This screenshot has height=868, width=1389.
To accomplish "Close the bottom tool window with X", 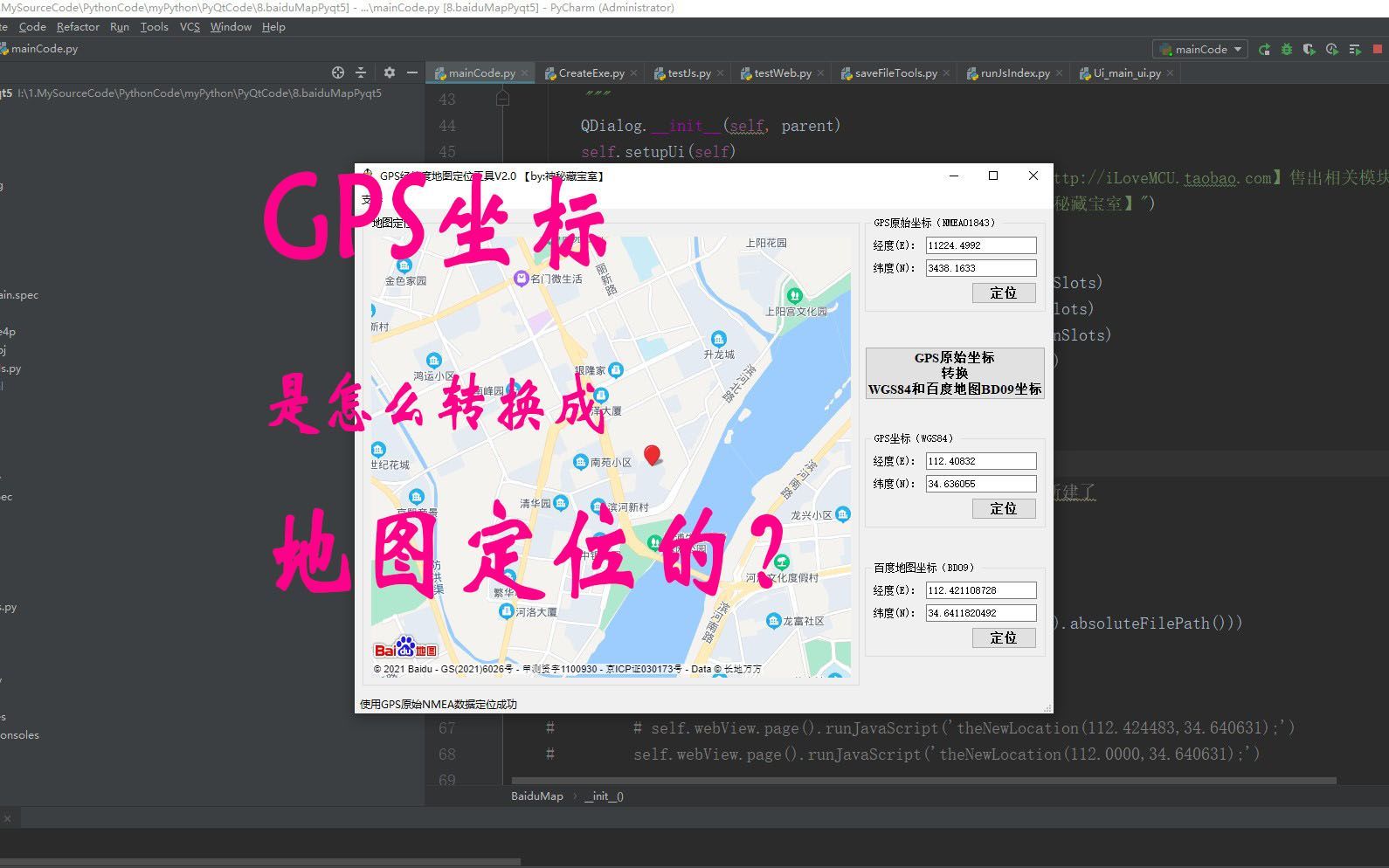I will [x=7, y=818].
